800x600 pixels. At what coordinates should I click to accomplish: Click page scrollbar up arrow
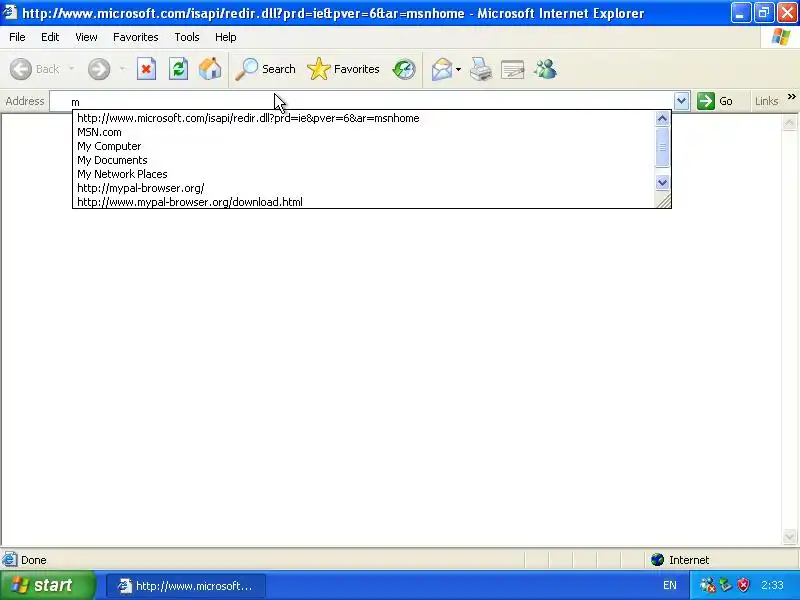[789, 122]
